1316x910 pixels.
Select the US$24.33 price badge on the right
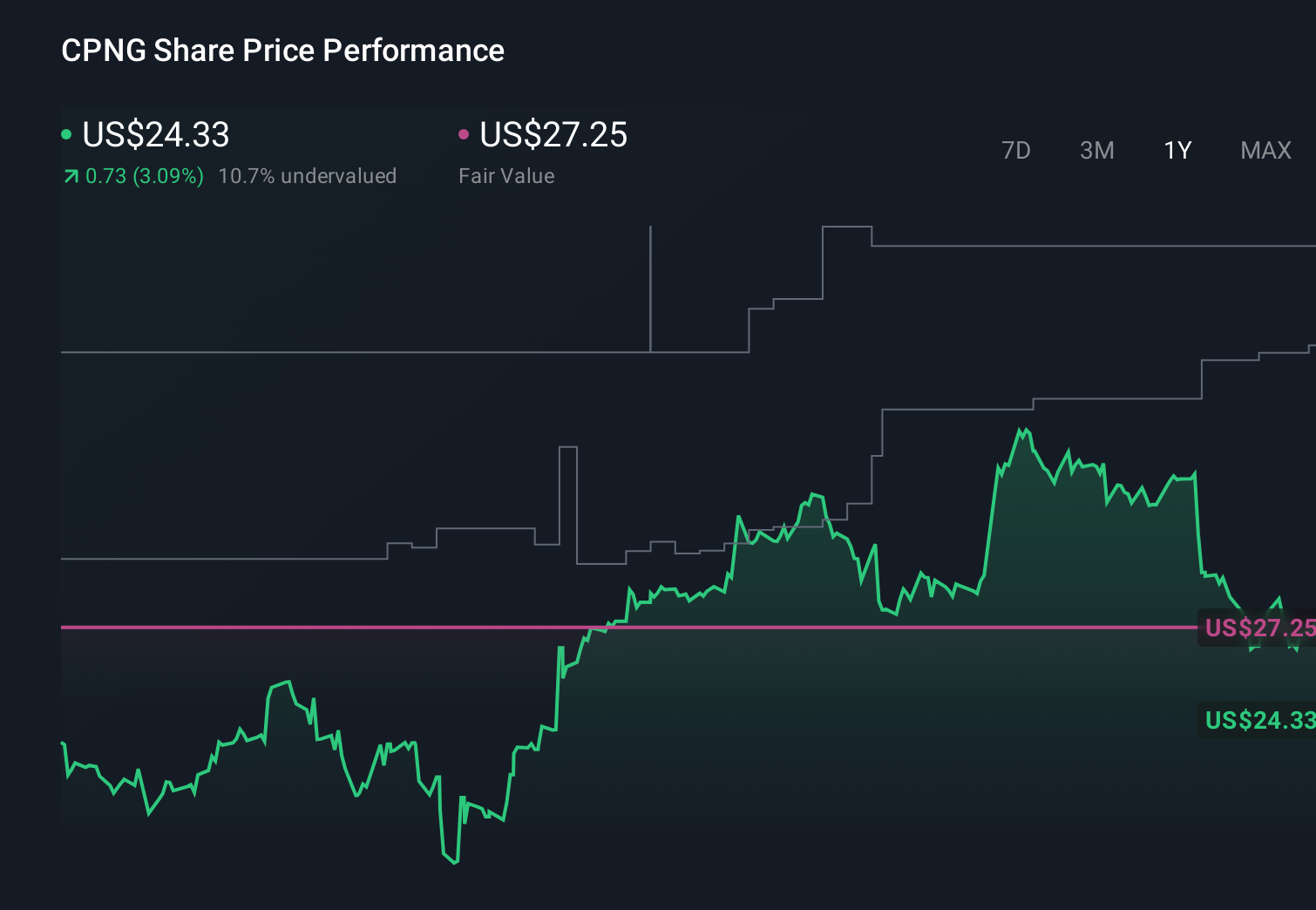click(x=1258, y=721)
